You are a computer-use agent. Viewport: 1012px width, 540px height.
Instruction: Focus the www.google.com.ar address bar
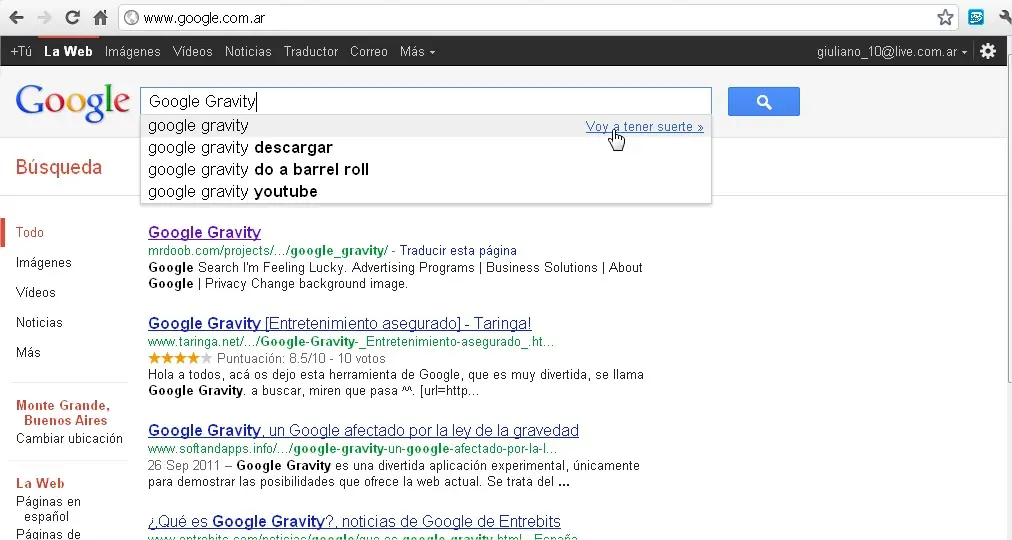pyautogui.click(x=536, y=18)
